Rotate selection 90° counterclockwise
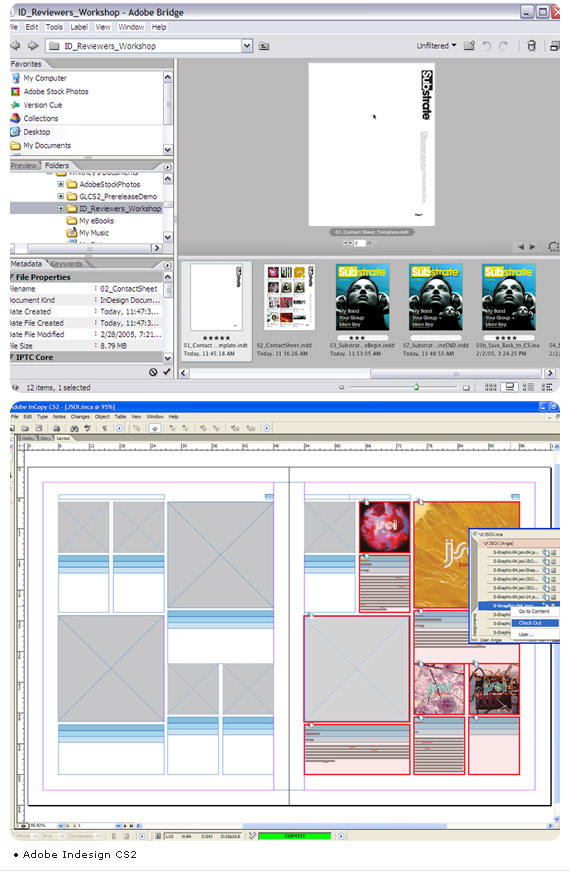Screen dimensions: 570x879 [486, 45]
